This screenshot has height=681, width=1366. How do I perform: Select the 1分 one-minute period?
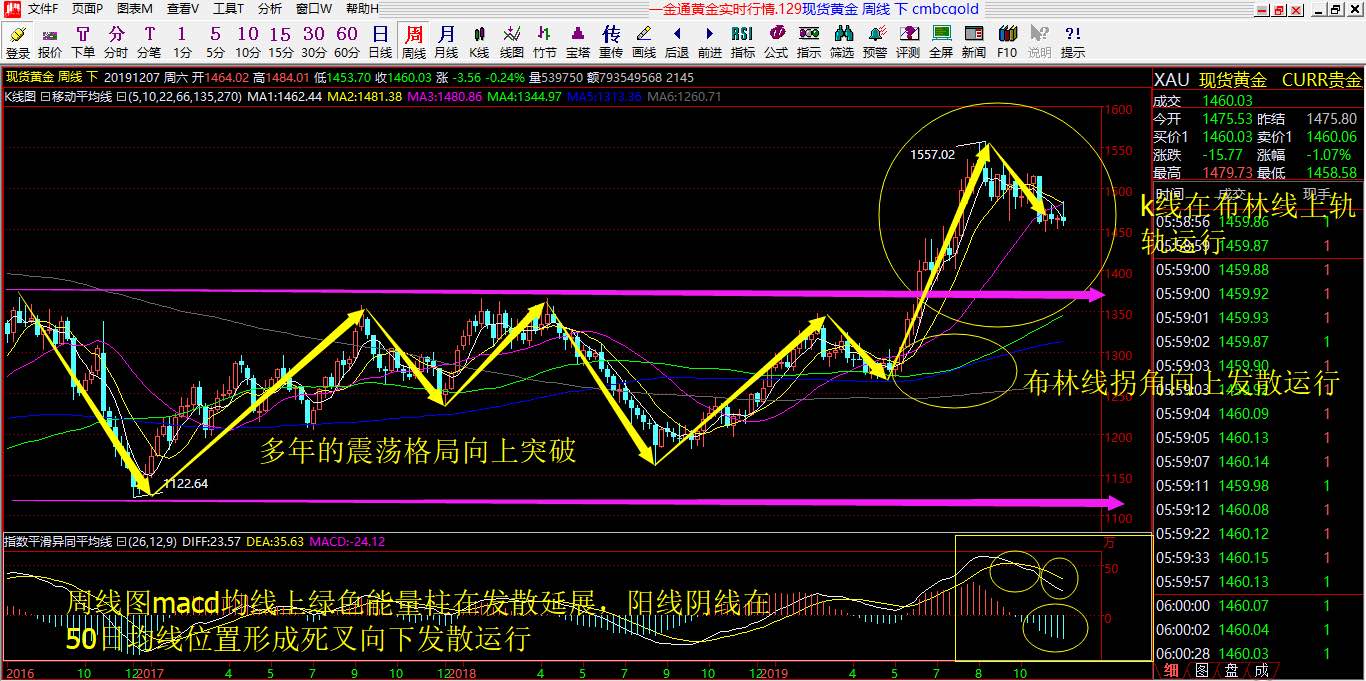pyautogui.click(x=182, y=42)
